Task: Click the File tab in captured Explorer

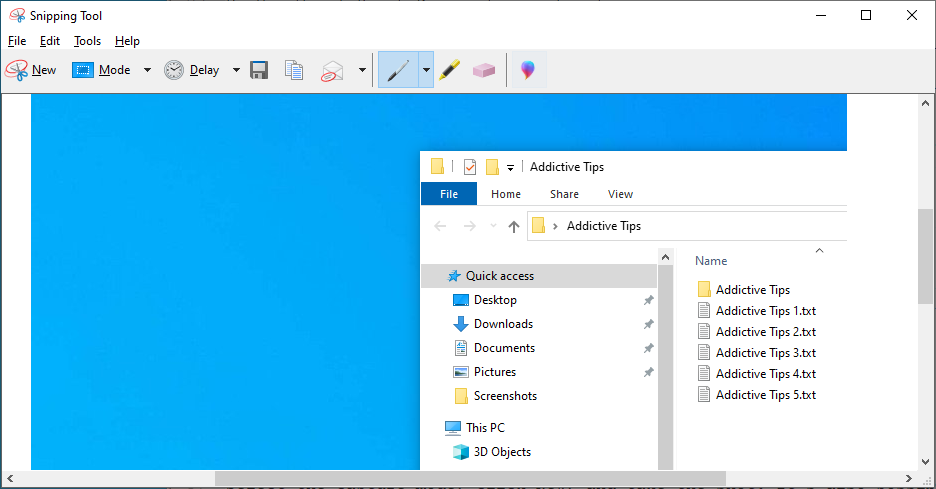Action: coord(449,194)
